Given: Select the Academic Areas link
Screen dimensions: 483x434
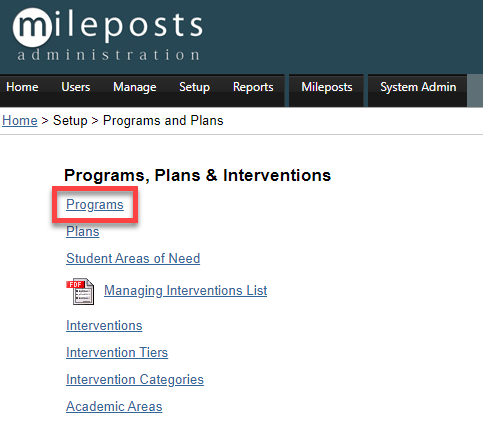Looking at the screenshot, I should click(114, 406).
